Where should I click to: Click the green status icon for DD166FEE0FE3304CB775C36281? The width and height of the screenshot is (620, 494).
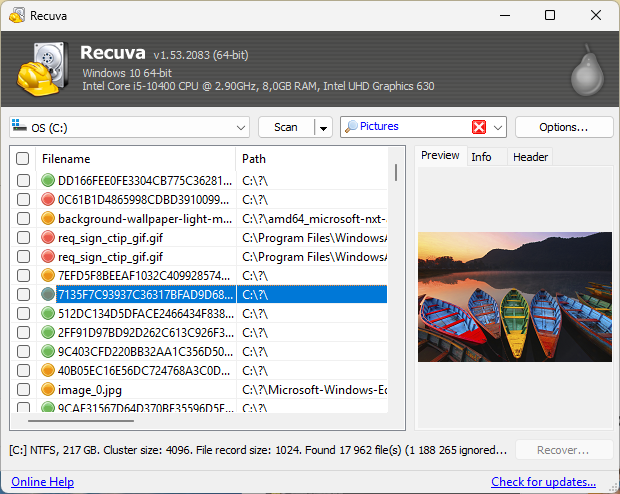[48, 181]
